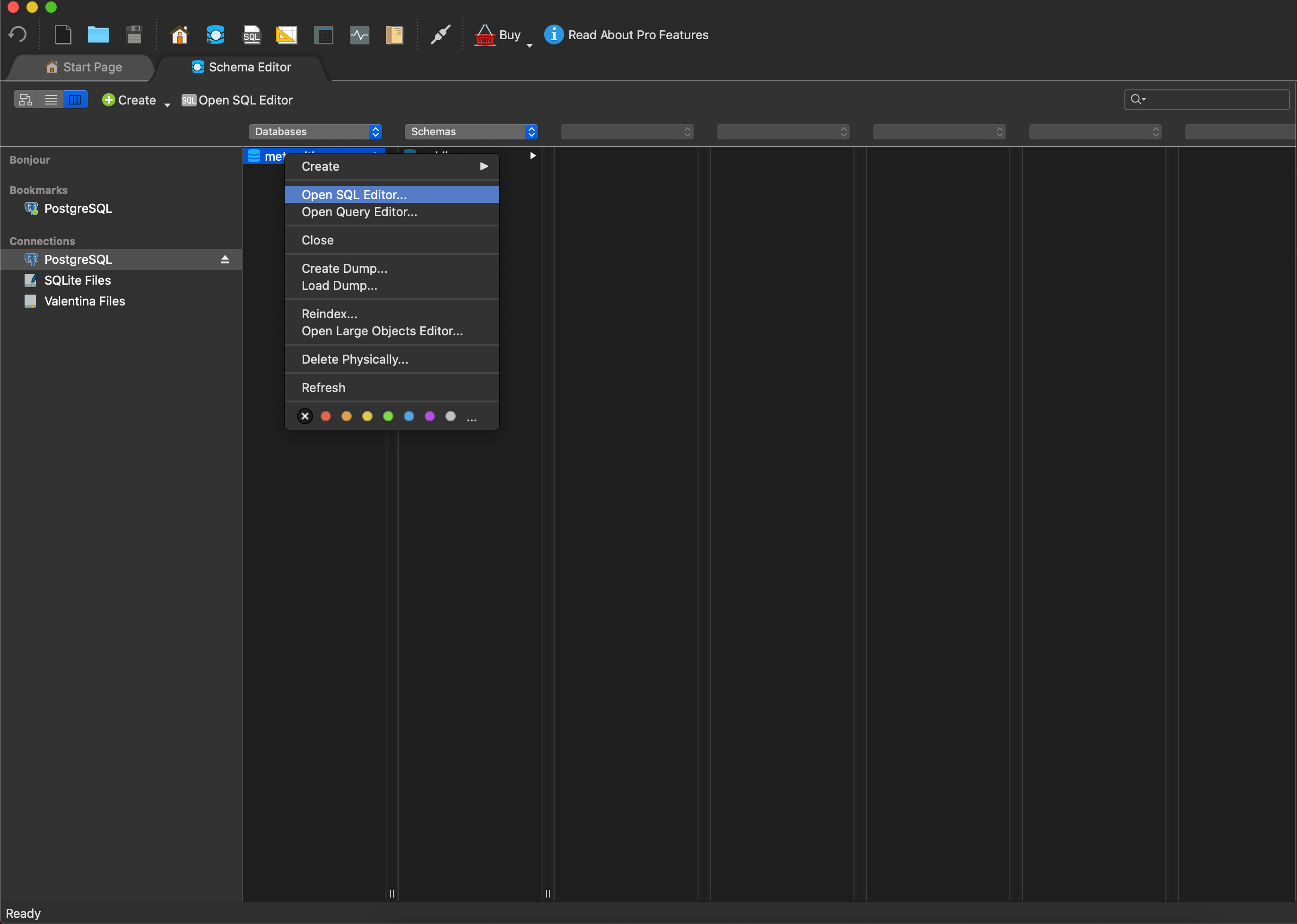The height and width of the screenshot is (924, 1297).
Task: Click the Reindex option
Action: 330,313
